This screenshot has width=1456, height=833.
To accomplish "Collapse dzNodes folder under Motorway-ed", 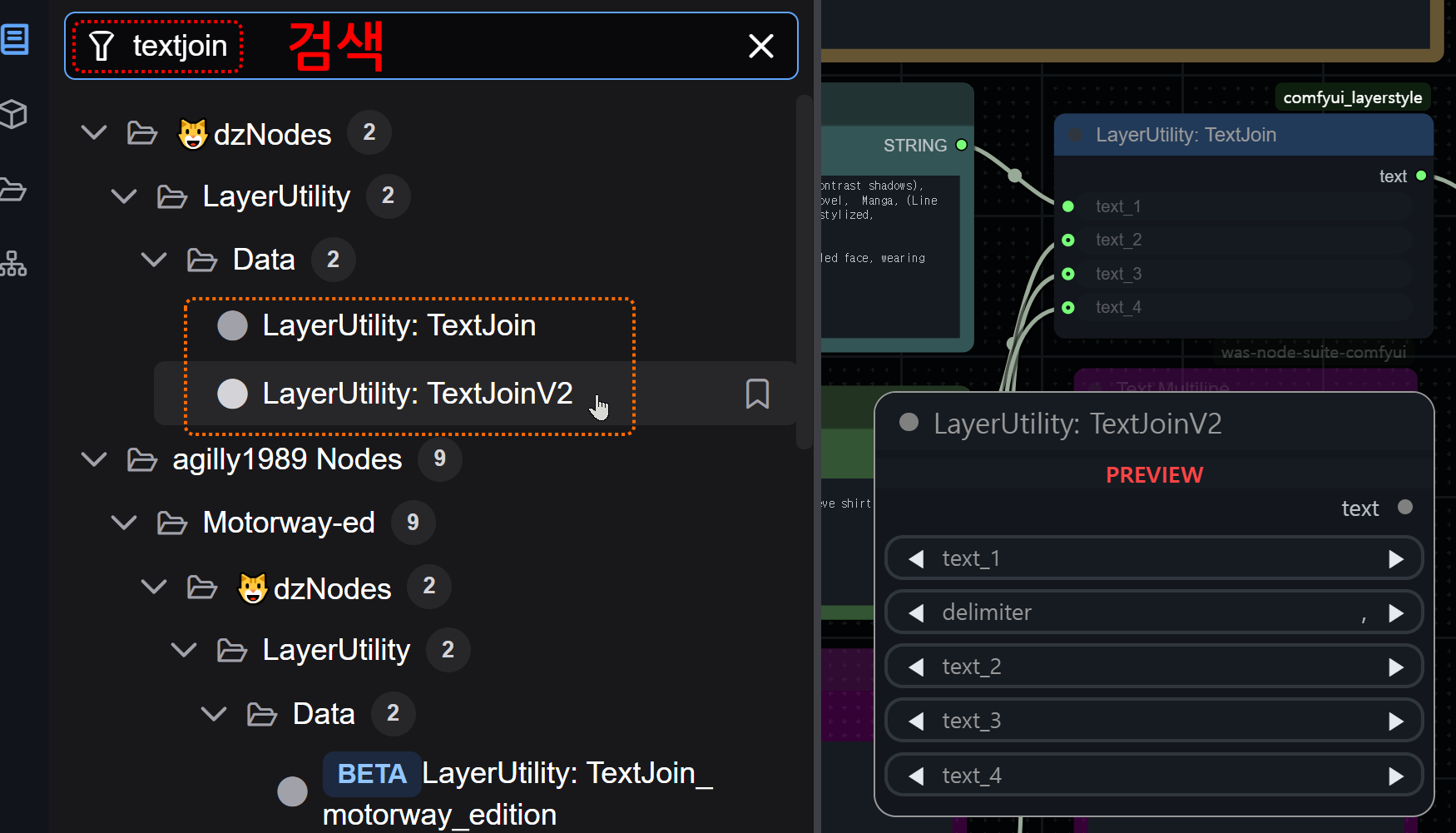I will [x=154, y=587].
